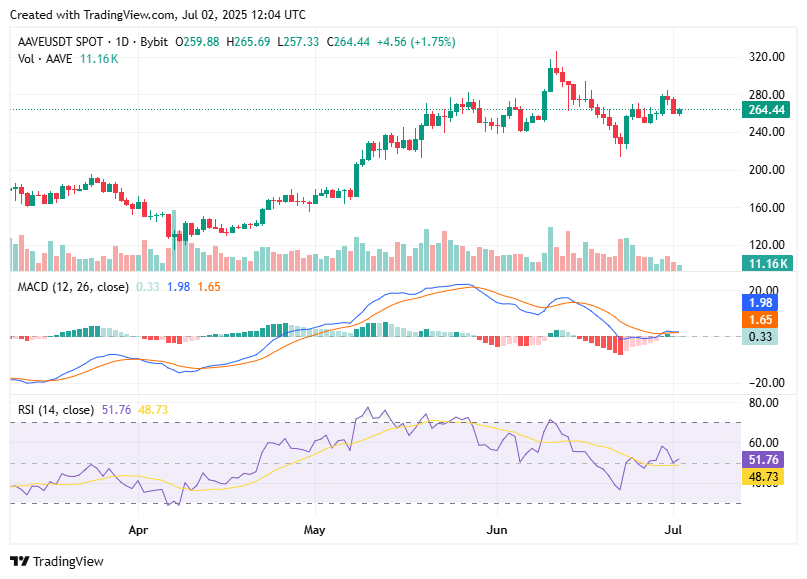Click the orange 1.65 signal value tag
The image size is (807, 579).
point(762,318)
